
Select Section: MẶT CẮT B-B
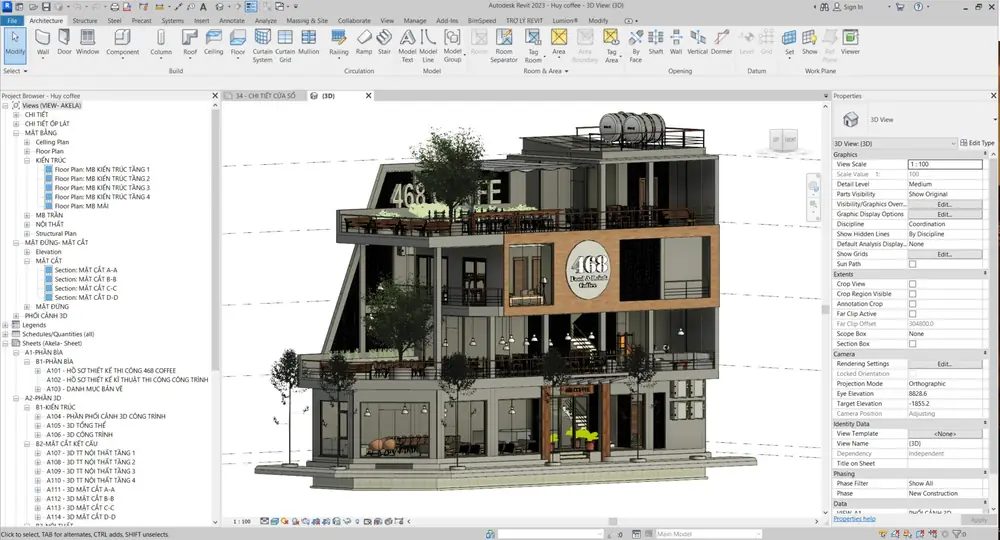pos(85,279)
